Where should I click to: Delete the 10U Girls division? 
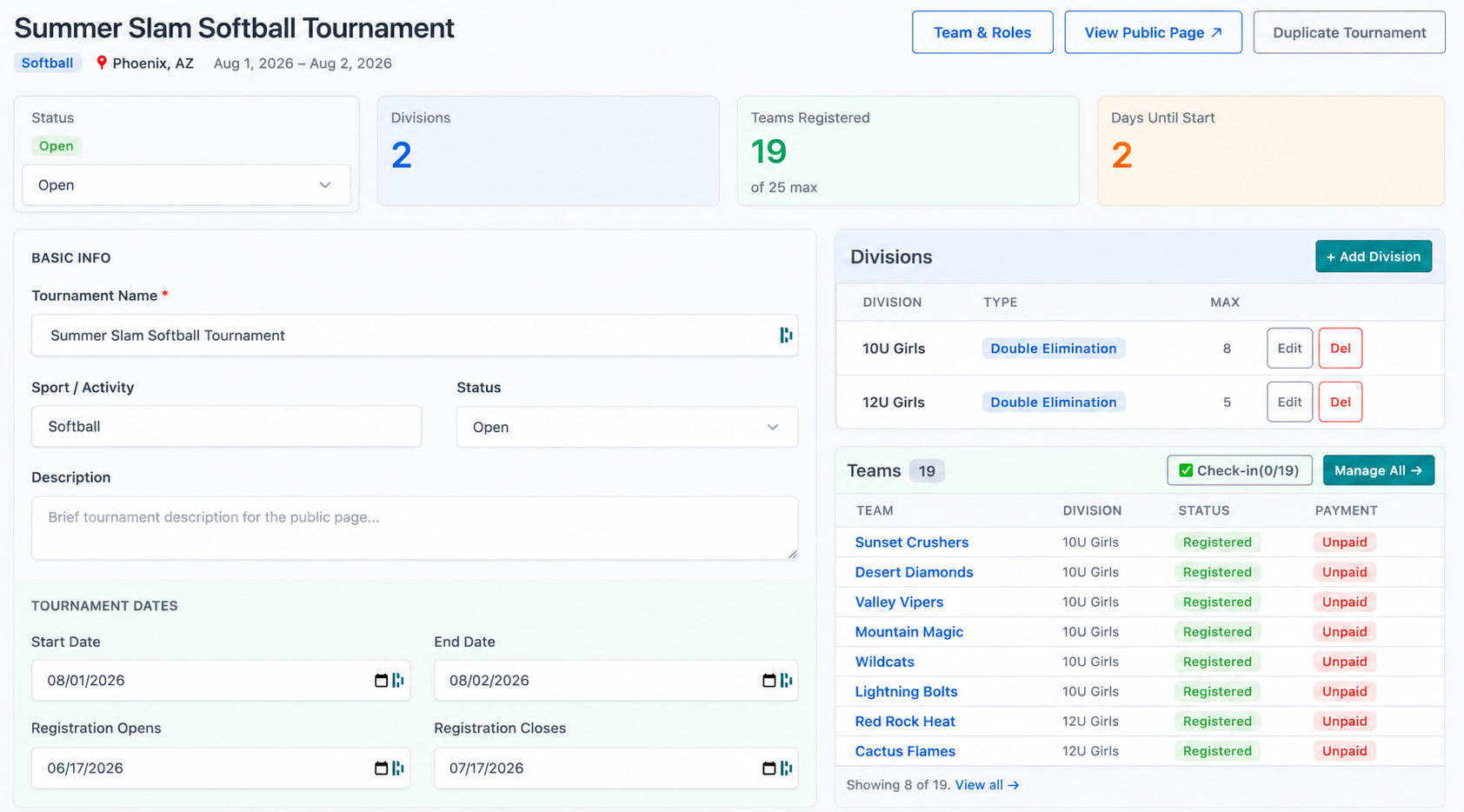(x=1341, y=348)
